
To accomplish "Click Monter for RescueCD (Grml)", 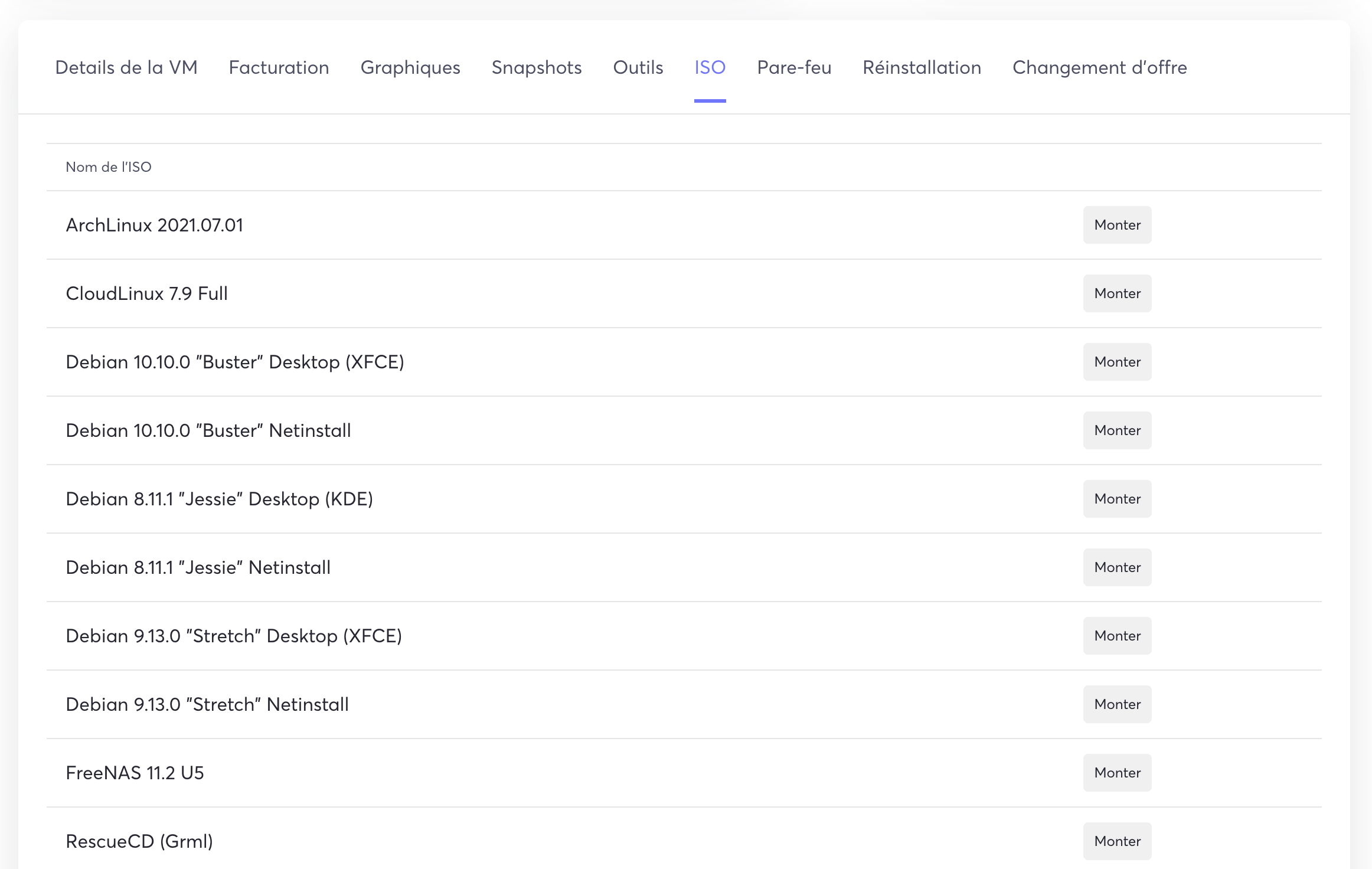I will (1117, 841).
